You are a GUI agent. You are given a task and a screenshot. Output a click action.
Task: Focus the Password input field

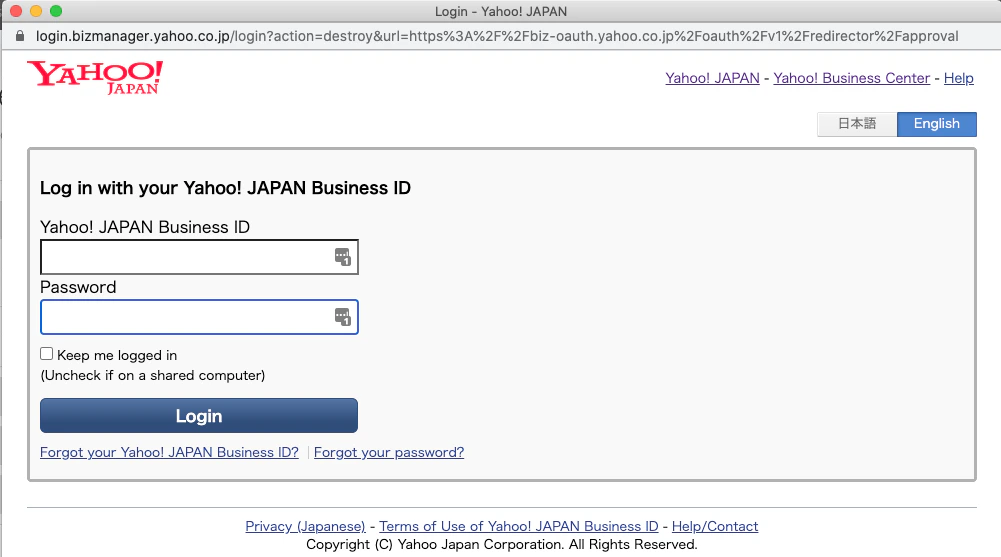click(199, 317)
